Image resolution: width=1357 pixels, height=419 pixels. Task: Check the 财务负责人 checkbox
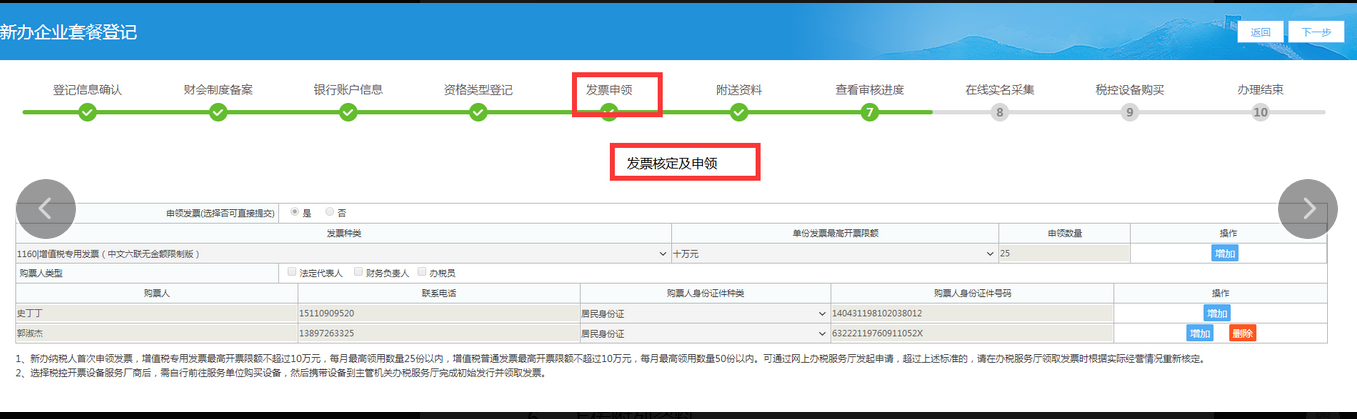(x=357, y=272)
